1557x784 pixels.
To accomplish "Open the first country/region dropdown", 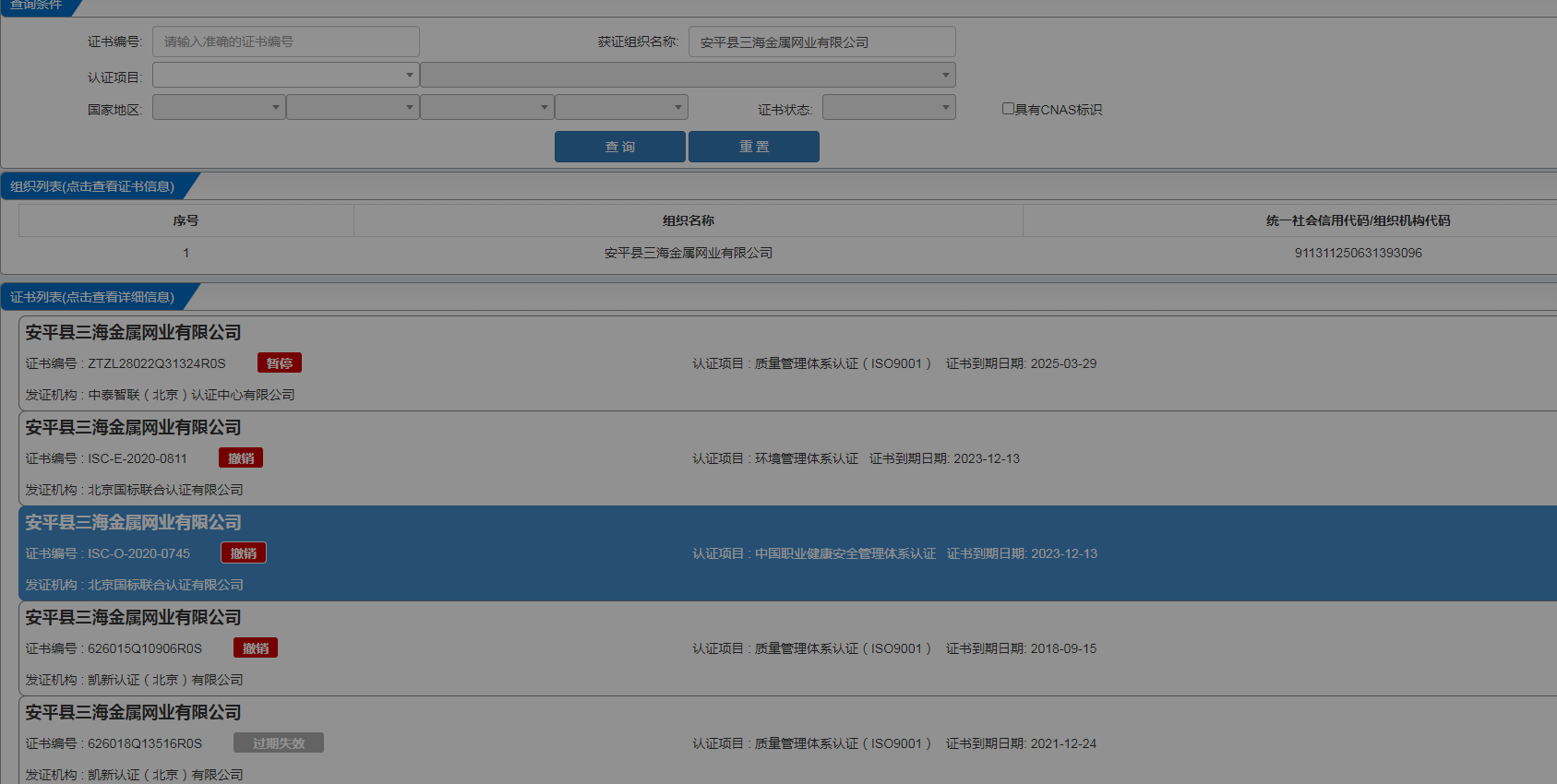I will 219,107.
